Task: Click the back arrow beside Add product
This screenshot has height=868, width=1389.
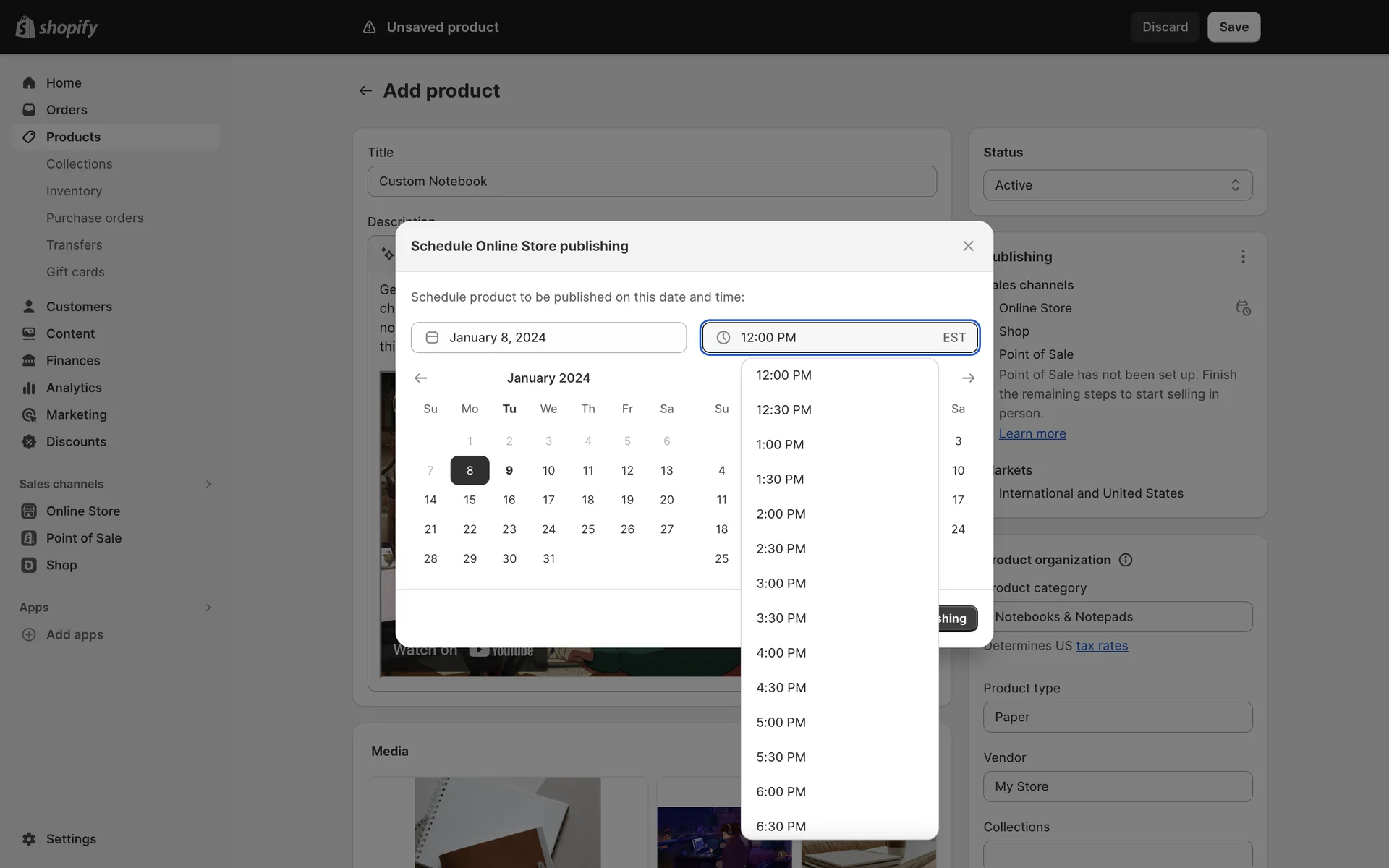Action: [365, 90]
